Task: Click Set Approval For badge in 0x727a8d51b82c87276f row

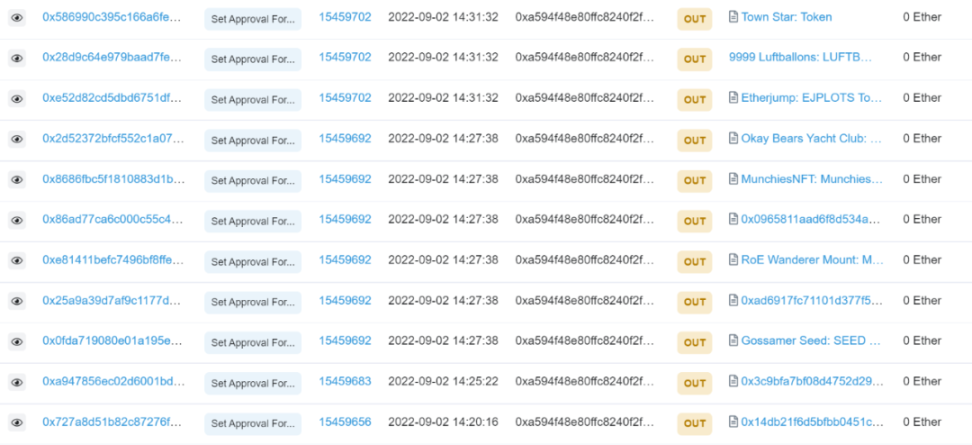Action: click(253, 424)
